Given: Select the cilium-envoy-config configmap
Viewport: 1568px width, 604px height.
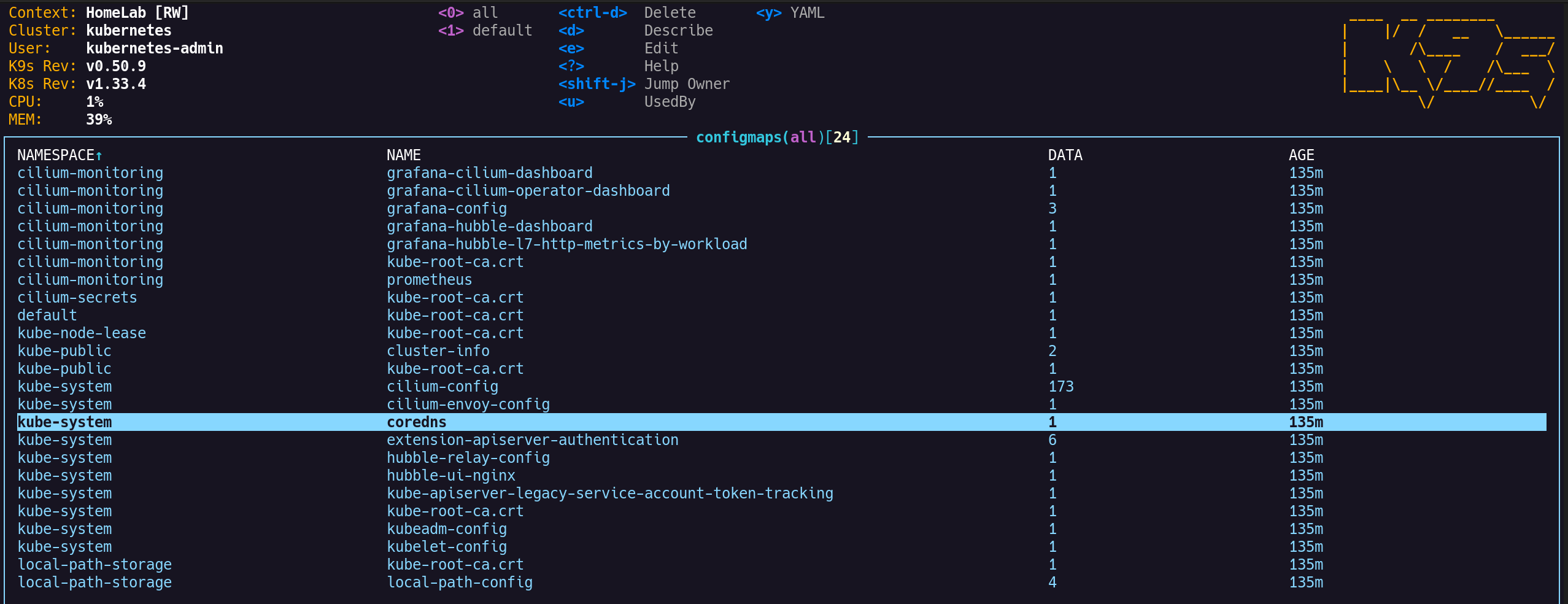Looking at the screenshot, I should [781, 405].
